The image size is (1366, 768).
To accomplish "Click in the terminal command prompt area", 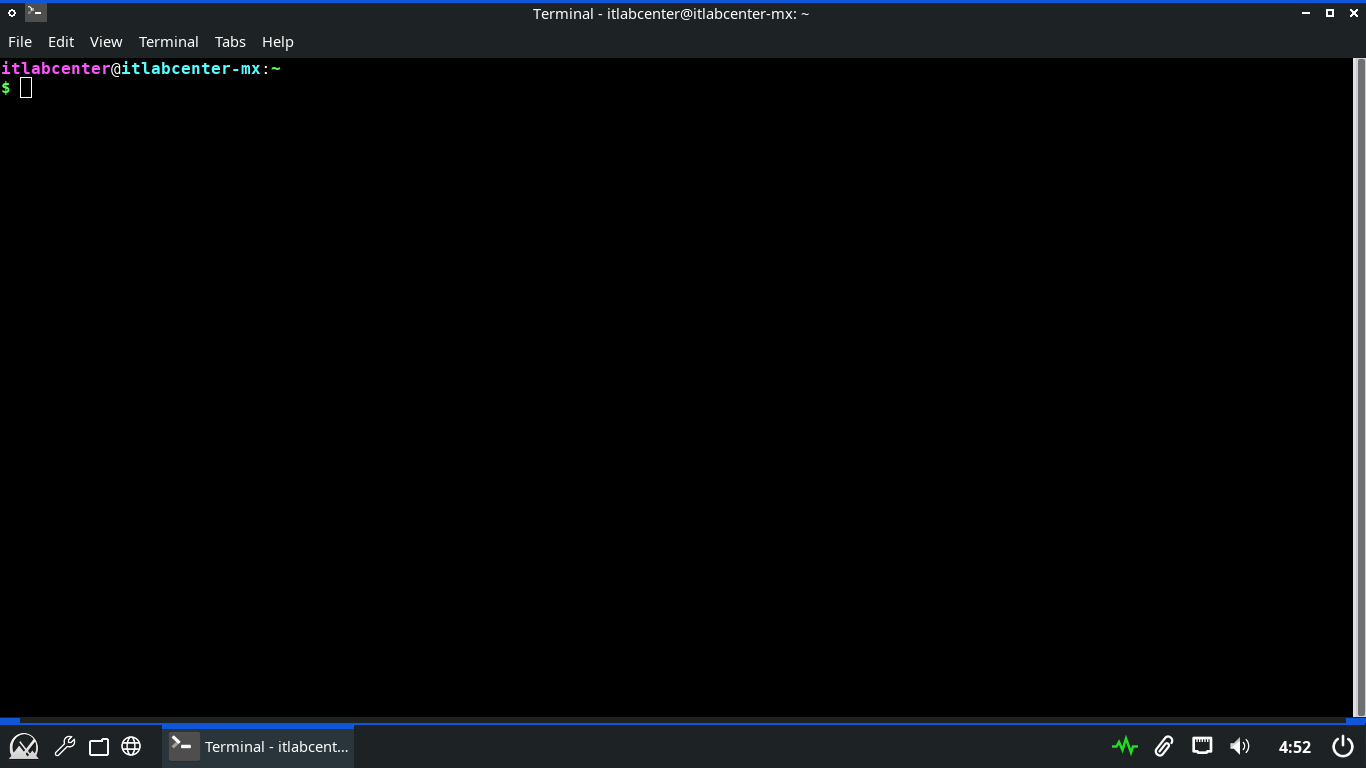I will (x=600, y=300).
